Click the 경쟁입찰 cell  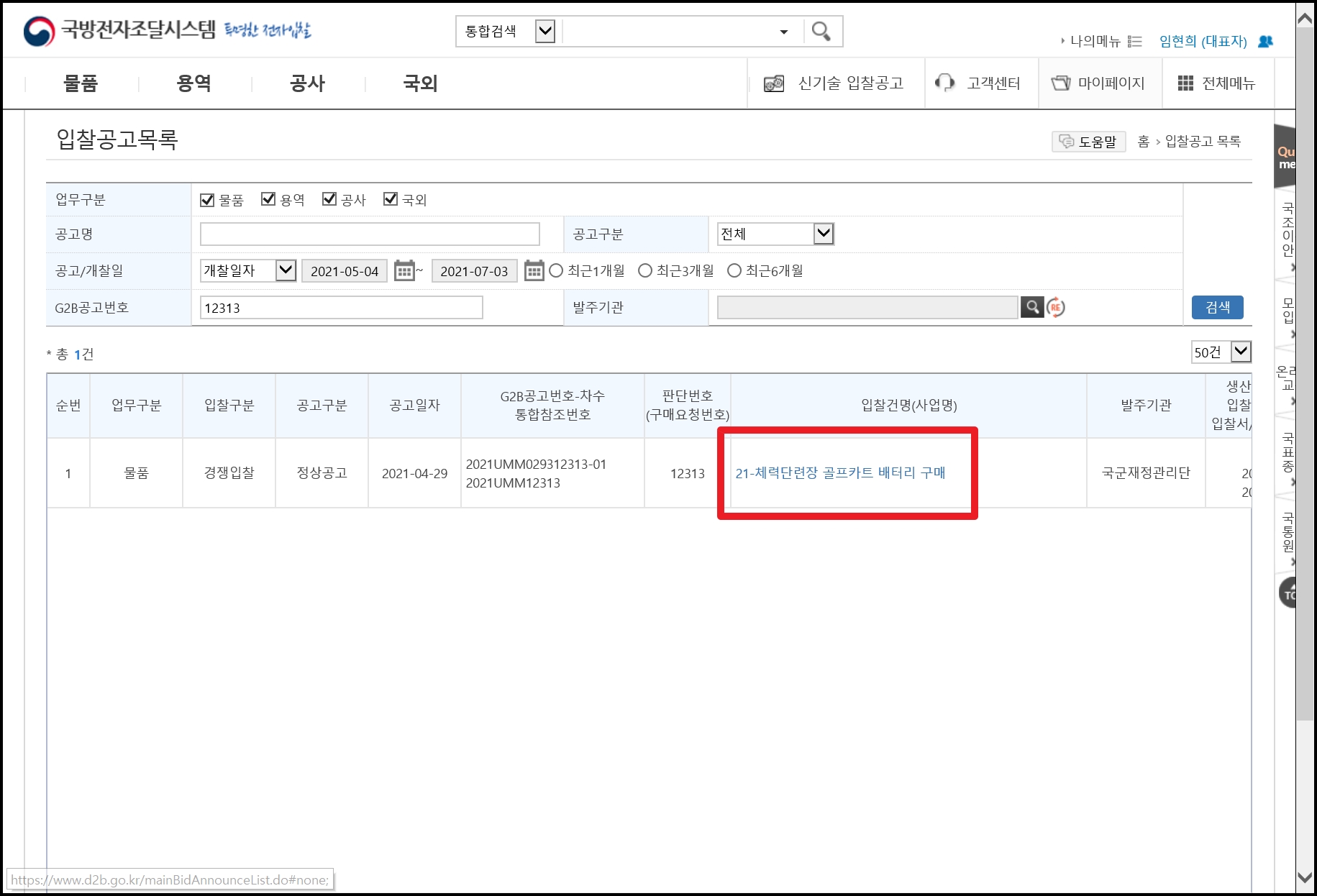pos(229,472)
